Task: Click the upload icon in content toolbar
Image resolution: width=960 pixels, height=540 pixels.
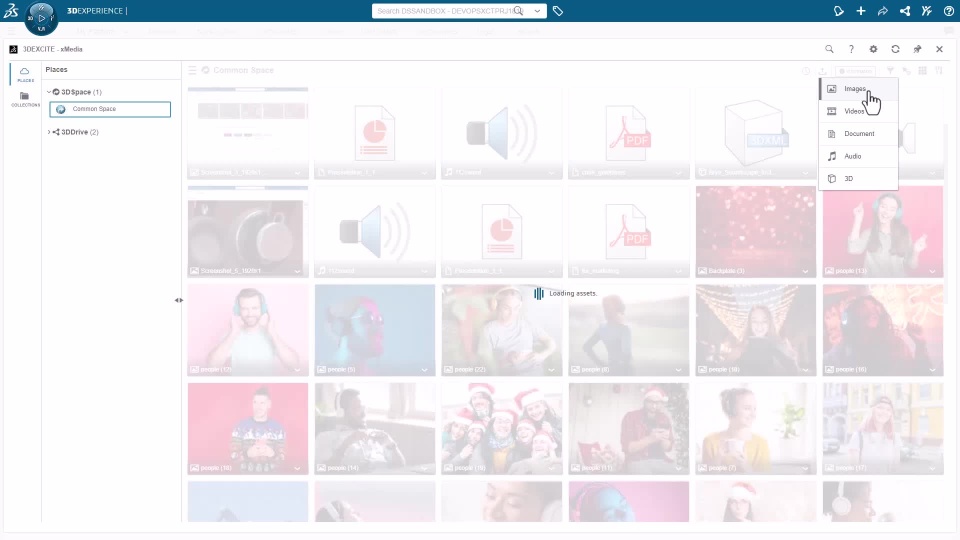Action: coord(822,71)
